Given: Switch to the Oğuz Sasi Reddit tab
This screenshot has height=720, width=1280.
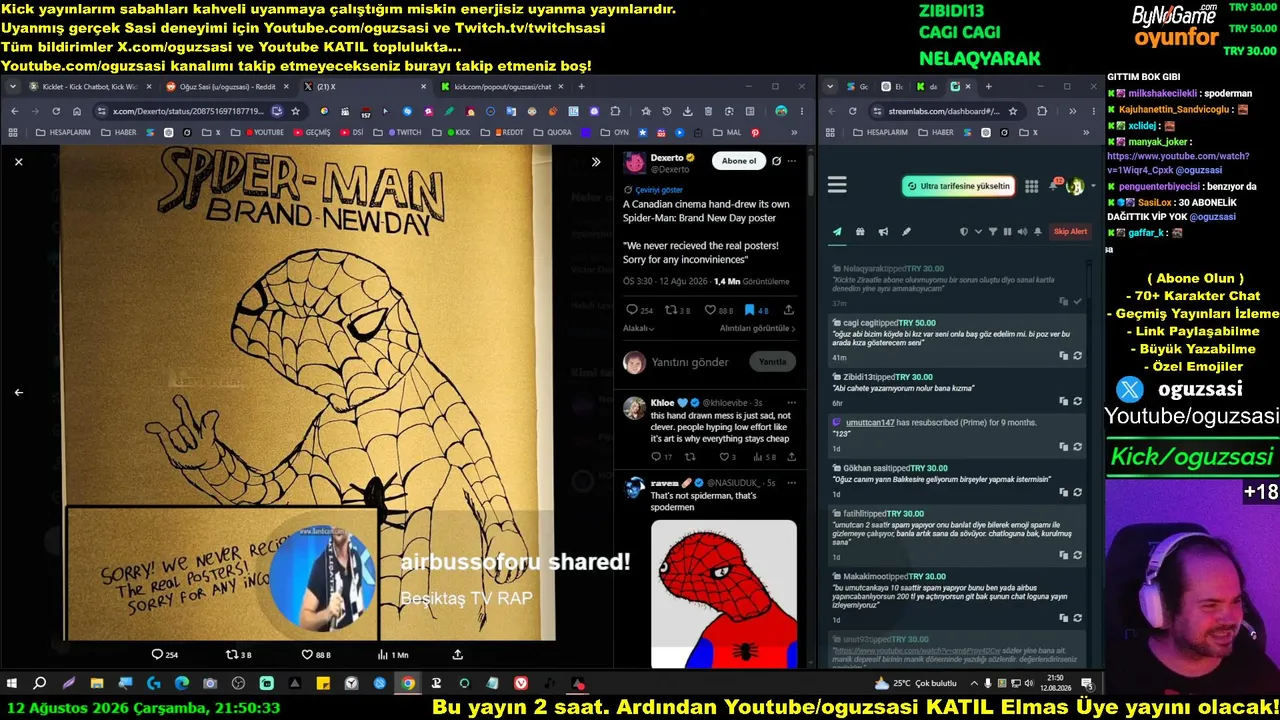Looking at the screenshot, I should (x=228, y=87).
